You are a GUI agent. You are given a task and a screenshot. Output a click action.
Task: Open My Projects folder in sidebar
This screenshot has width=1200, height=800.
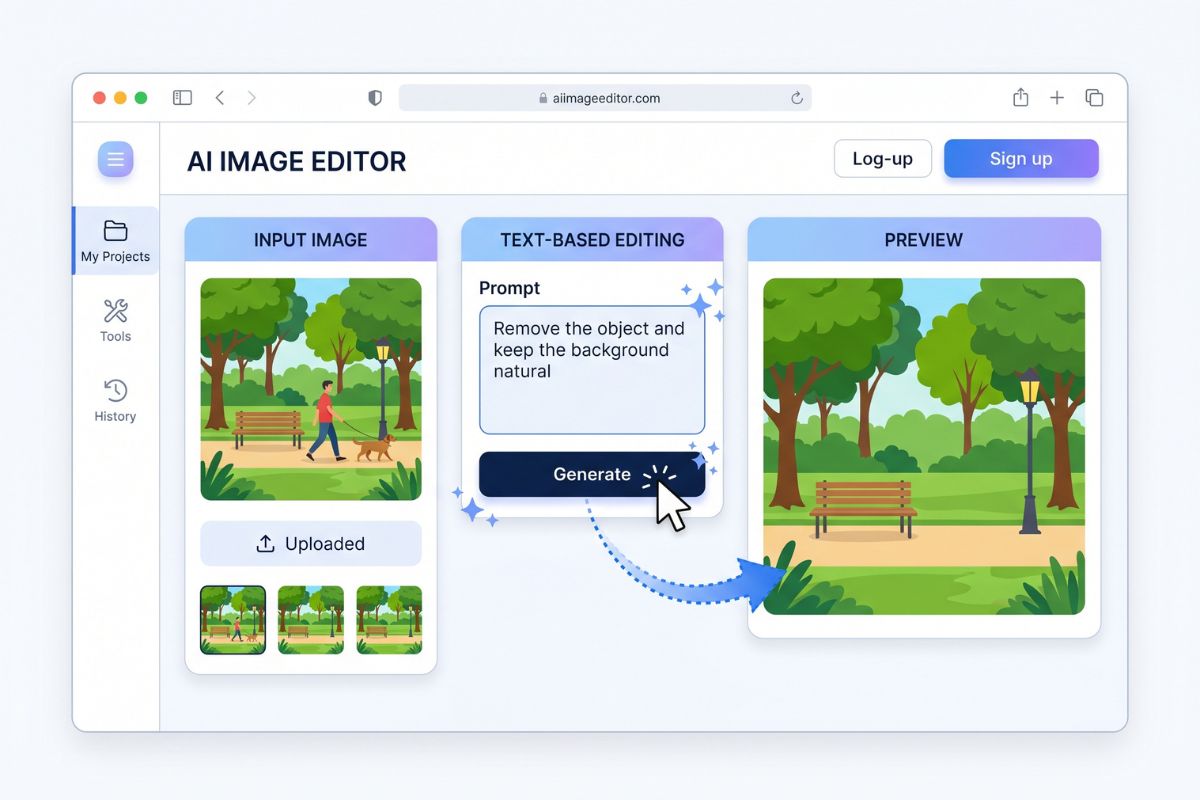click(x=115, y=241)
